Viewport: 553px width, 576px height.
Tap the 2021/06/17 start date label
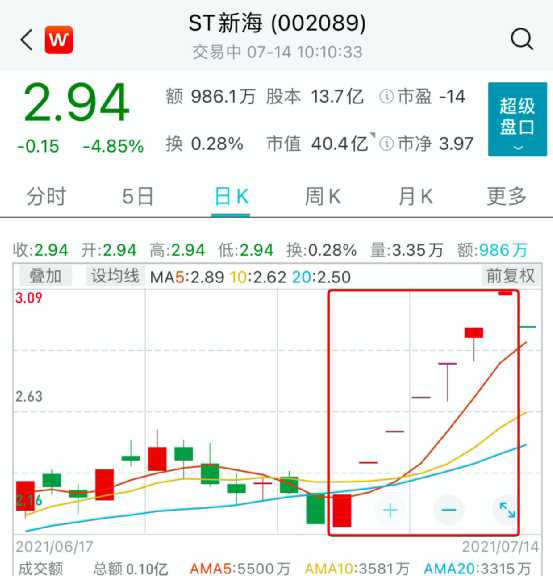54,547
